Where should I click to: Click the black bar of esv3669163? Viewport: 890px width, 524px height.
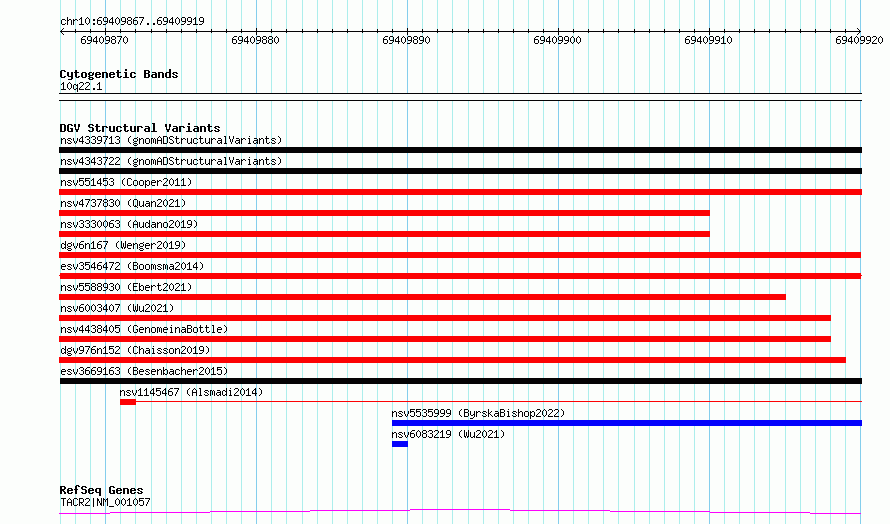[460, 381]
